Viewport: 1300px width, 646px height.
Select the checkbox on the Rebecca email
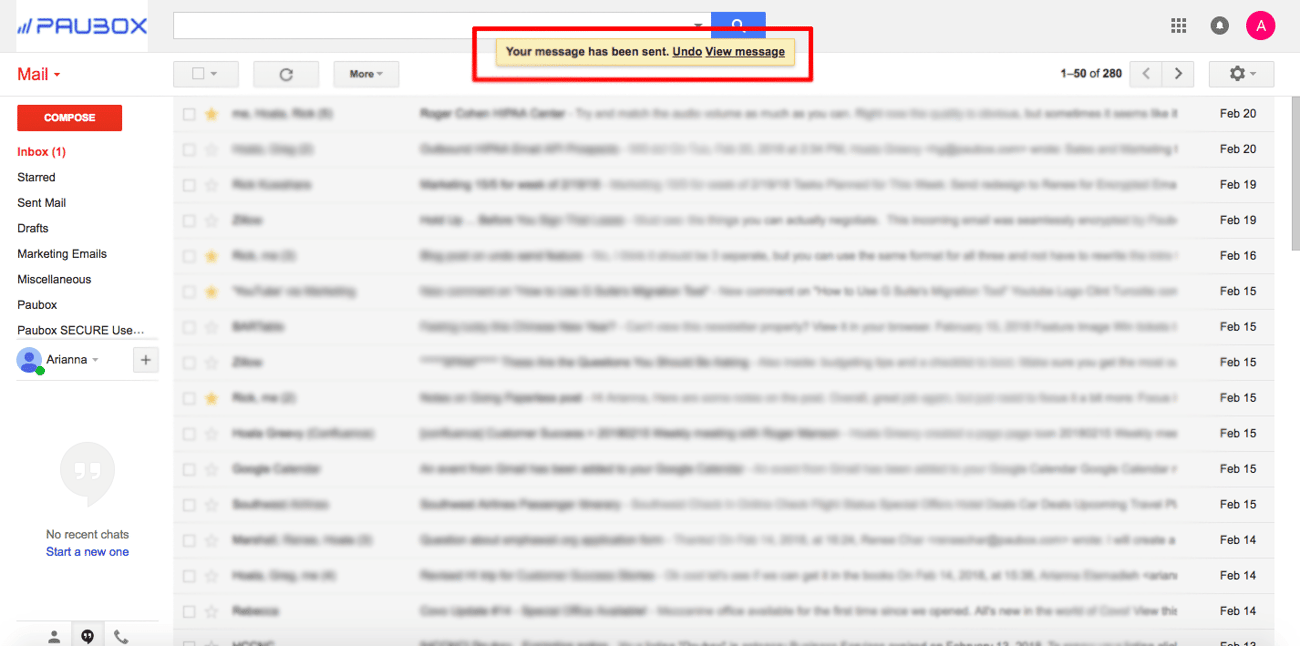(x=188, y=610)
